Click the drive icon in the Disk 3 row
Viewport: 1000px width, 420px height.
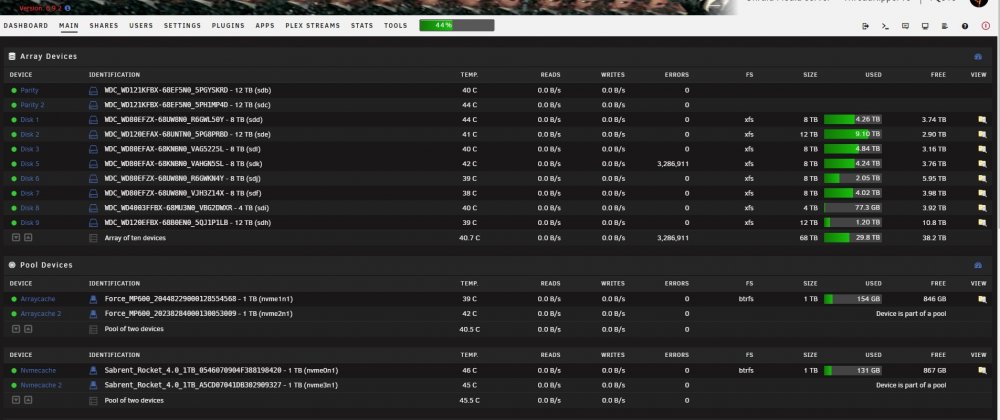point(93,149)
